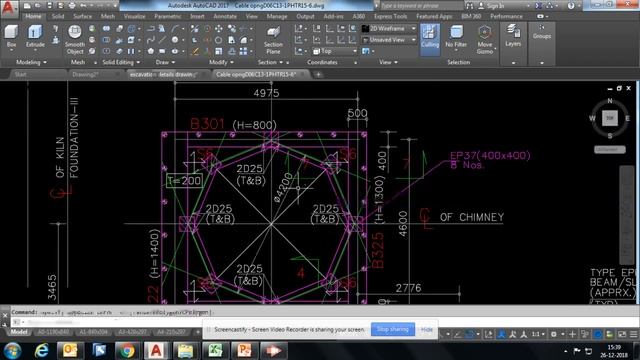The height and width of the screenshot is (360, 640).
Task: Select the Line tool in Draw panel
Action: (x=162, y=40)
